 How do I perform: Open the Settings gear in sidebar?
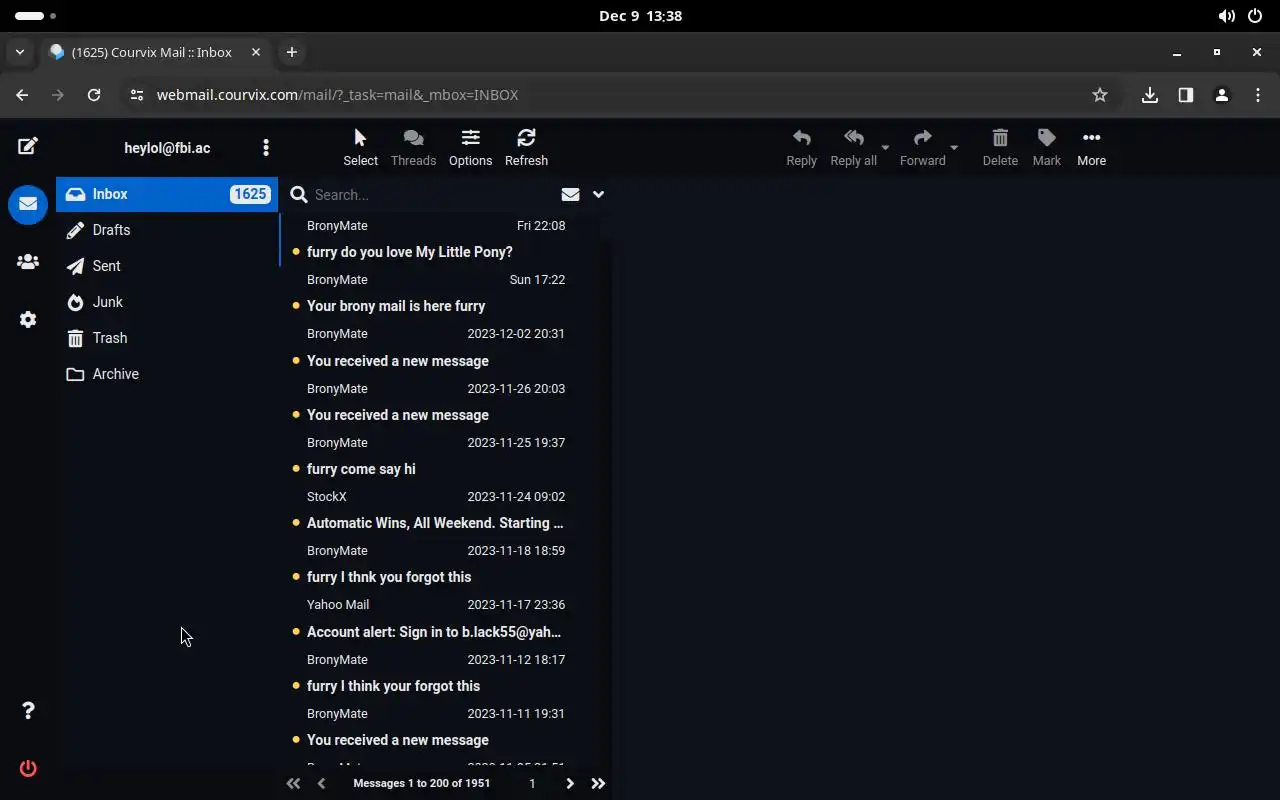click(x=28, y=319)
